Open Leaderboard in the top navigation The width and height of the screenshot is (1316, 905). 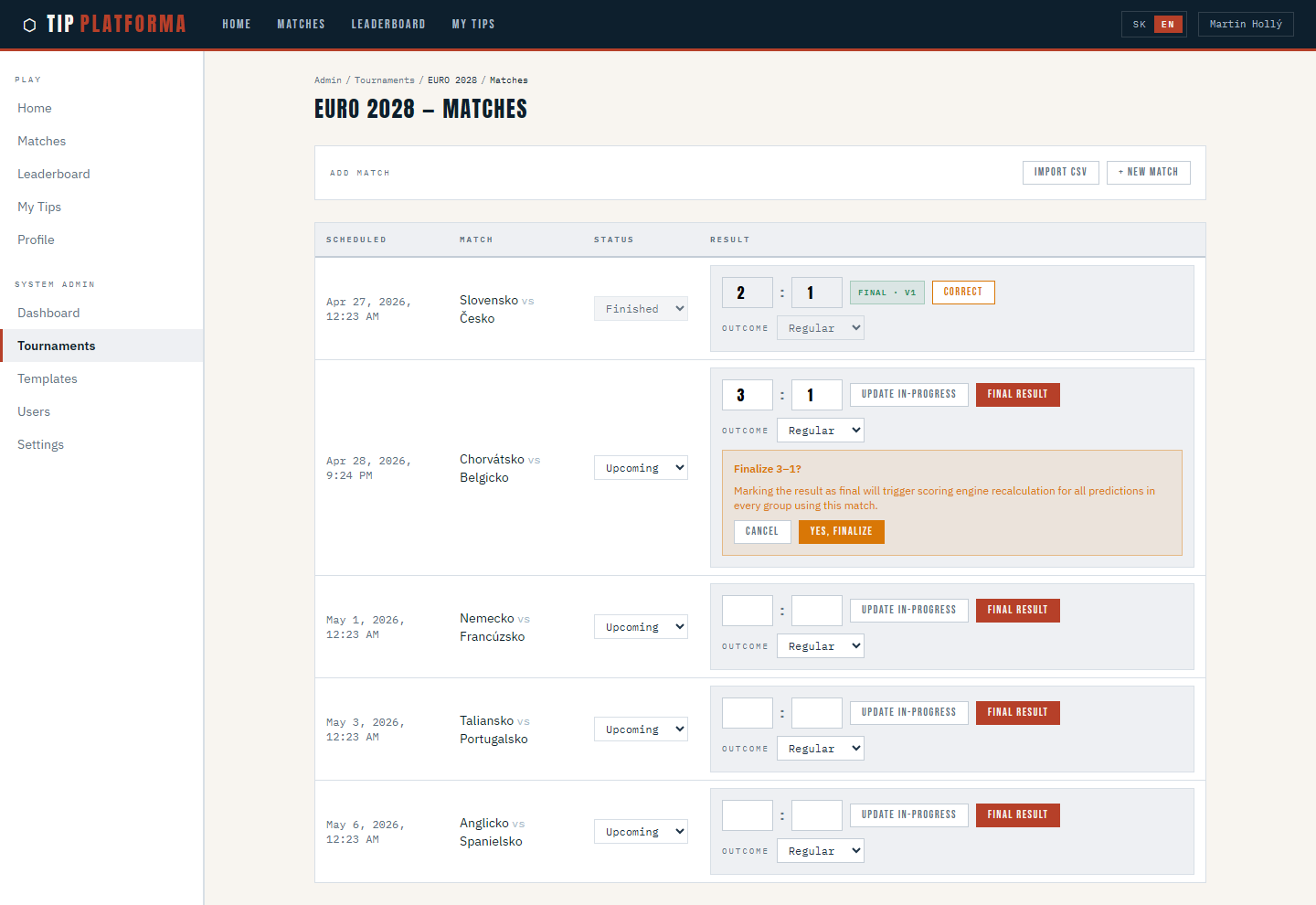click(x=387, y=25)
